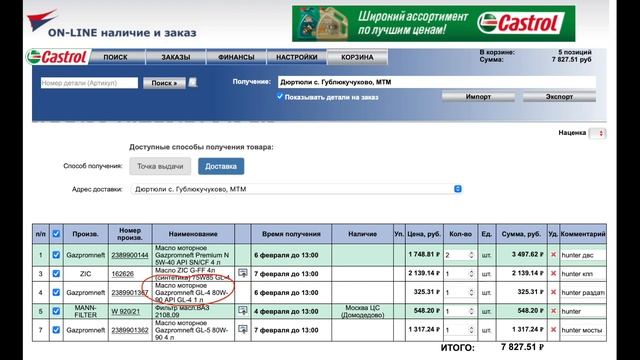Adjust quantity stepper for W 920/21 row

(x=471, y=311)
